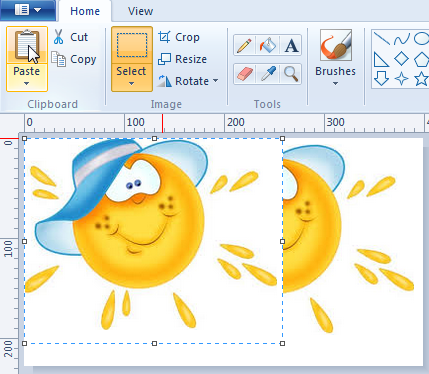This screenshot has width=429, height=374.
Task: Open the Paint file menu button
Action: [x=28, y=10]
